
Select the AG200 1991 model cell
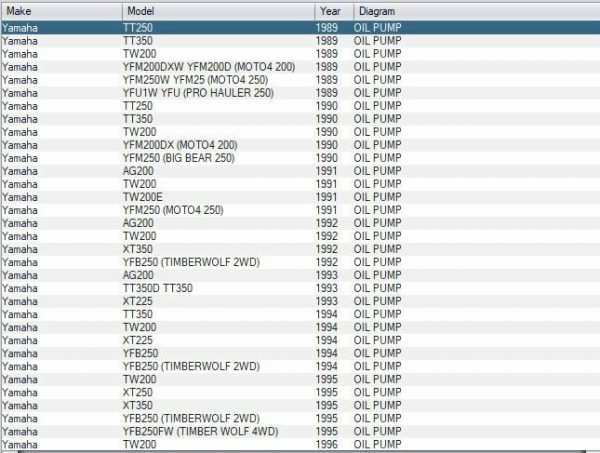[x=138, y=171]
